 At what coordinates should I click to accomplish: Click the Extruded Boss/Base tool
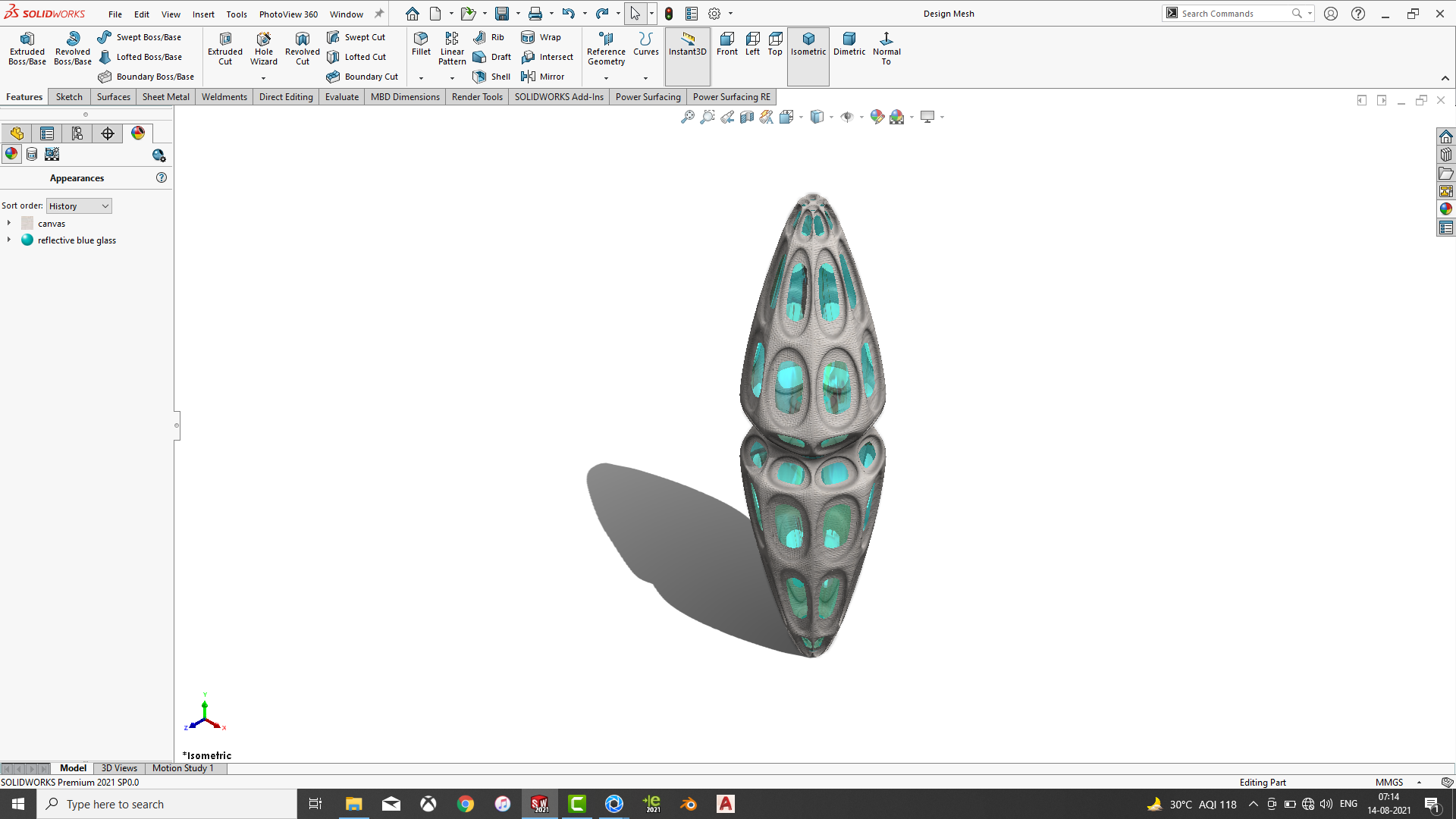coord(27,49)
